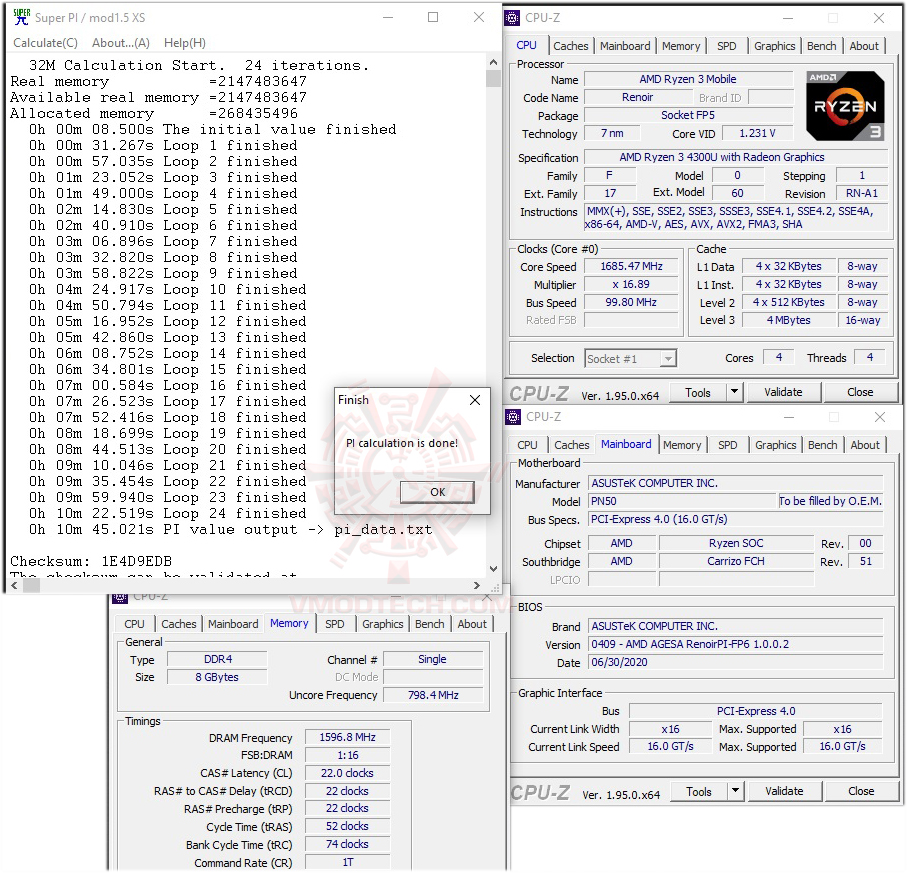The height and width of the screenshot is (873, 907).
Task: Switch to Bench tab in Memory CPU-Z window
Action: pyautogui.click(x=430, y=624)
